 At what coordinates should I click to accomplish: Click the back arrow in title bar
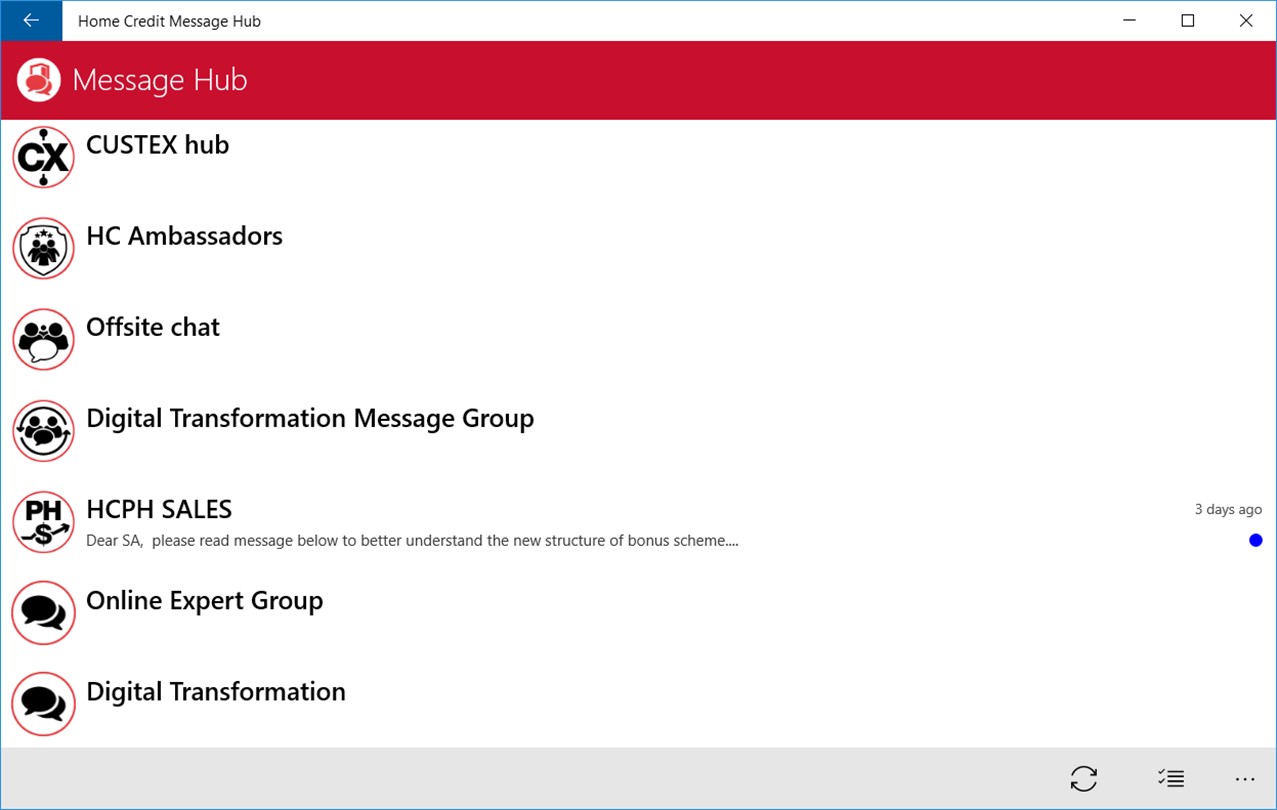tap(31, 20)
